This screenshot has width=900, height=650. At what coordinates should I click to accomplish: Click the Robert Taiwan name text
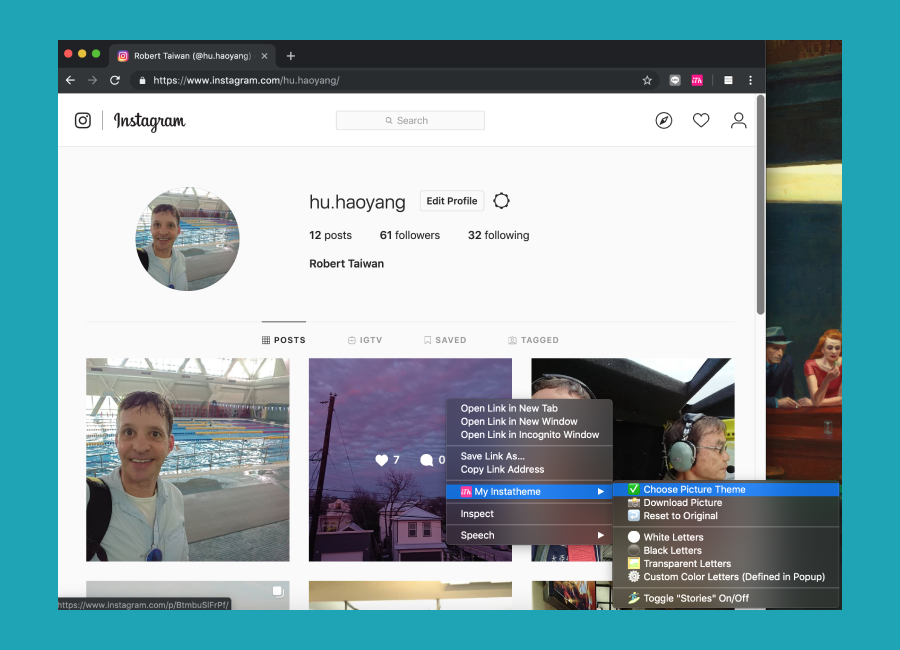(346, 264)
